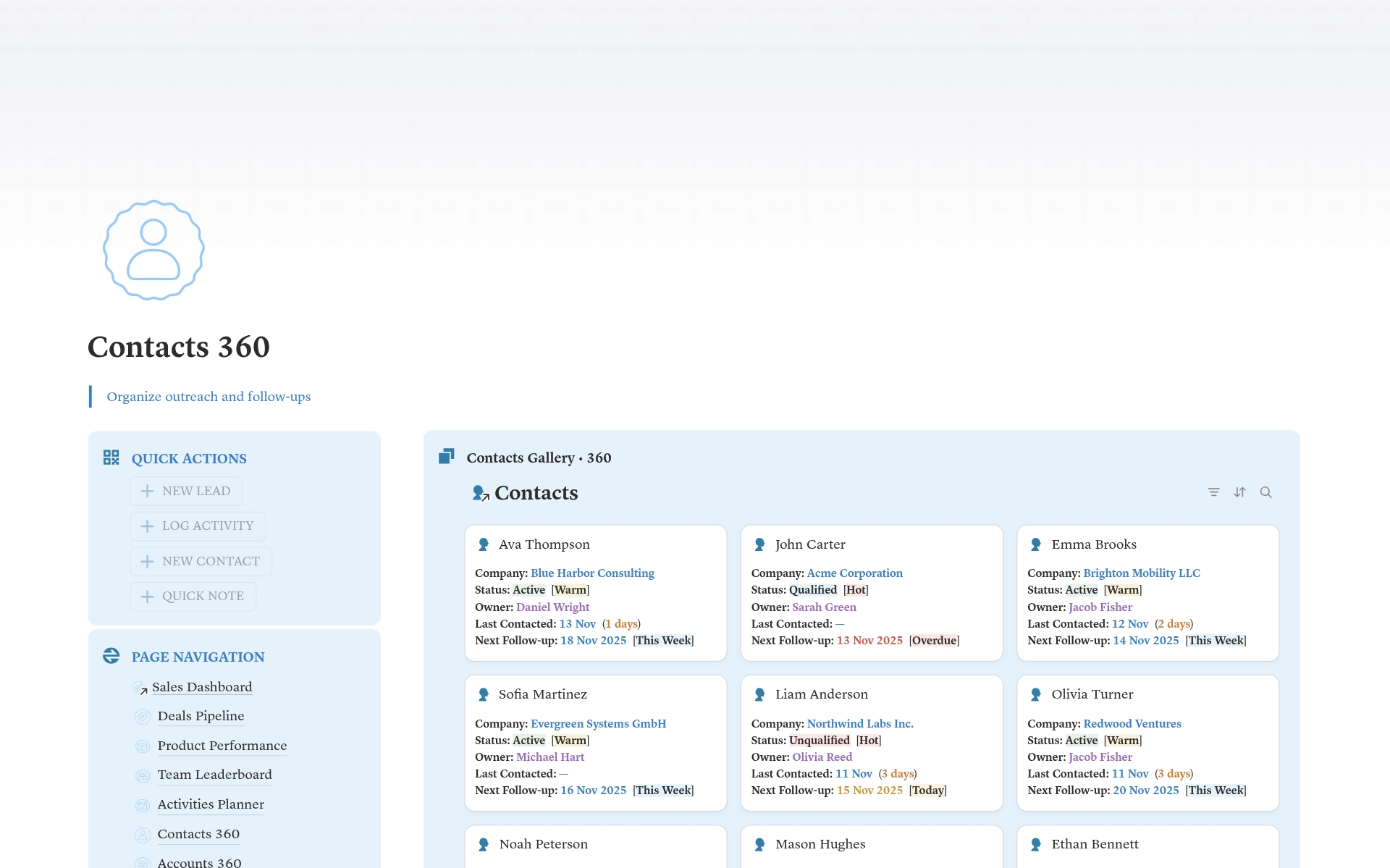This screenshot has width=1390, height=868.
Task: Open Sofia Martinez contact card
Action: coord(595,743)
